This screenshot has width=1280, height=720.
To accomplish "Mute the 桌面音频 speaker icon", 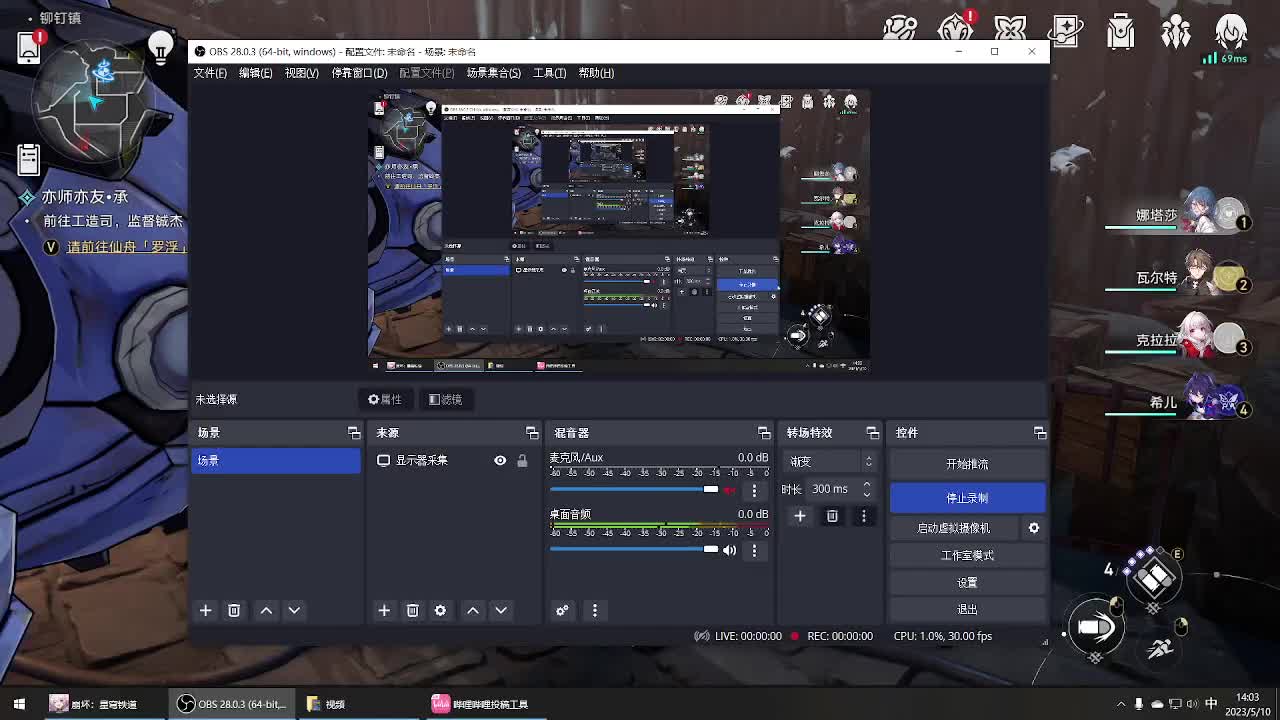I will point(729,550).
